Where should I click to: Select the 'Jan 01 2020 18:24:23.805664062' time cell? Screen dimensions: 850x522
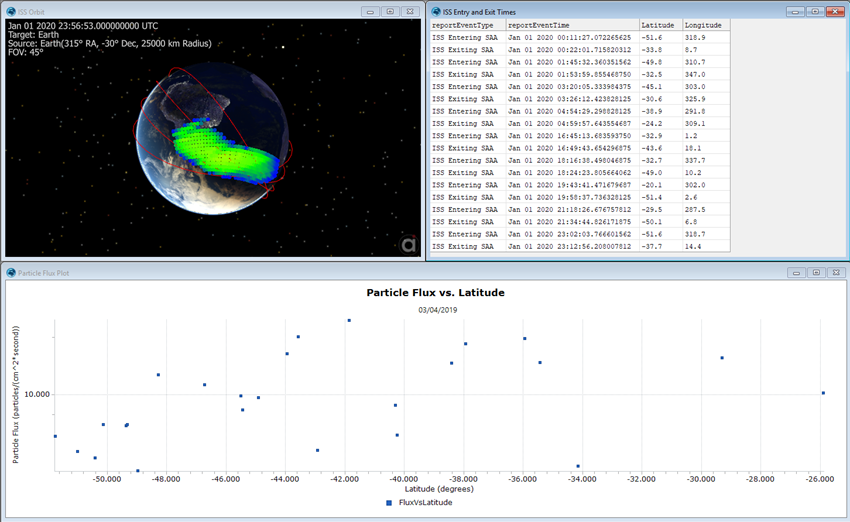572,172
